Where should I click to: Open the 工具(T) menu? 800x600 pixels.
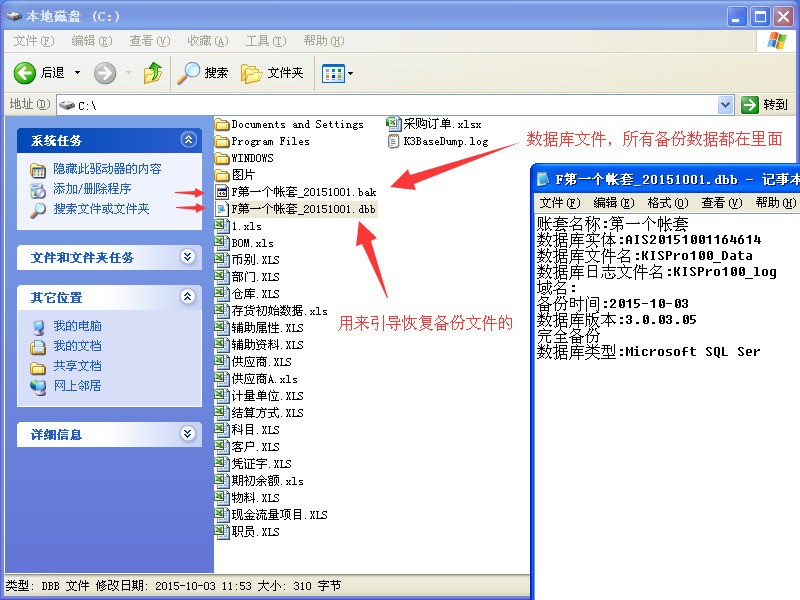point(266,41)
